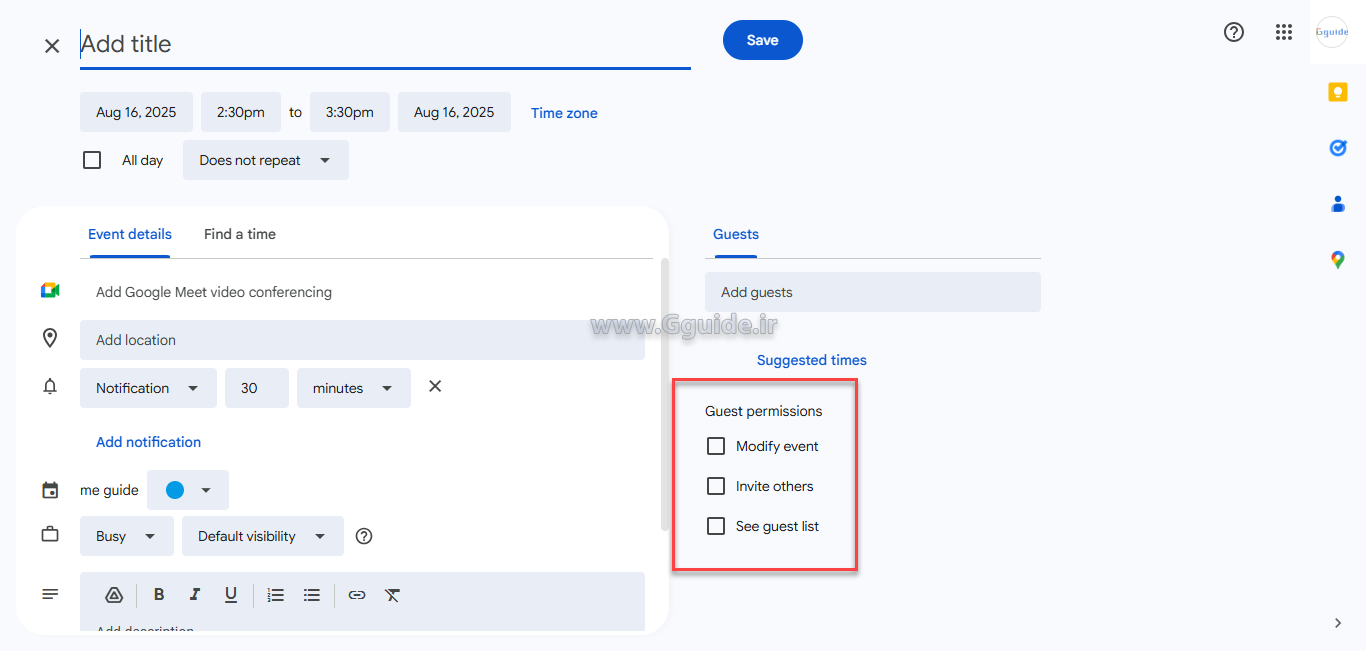This screenshot has height=651, width=1366.
Task: Insert a numbered list in description
Action: [x=275, y=595]
